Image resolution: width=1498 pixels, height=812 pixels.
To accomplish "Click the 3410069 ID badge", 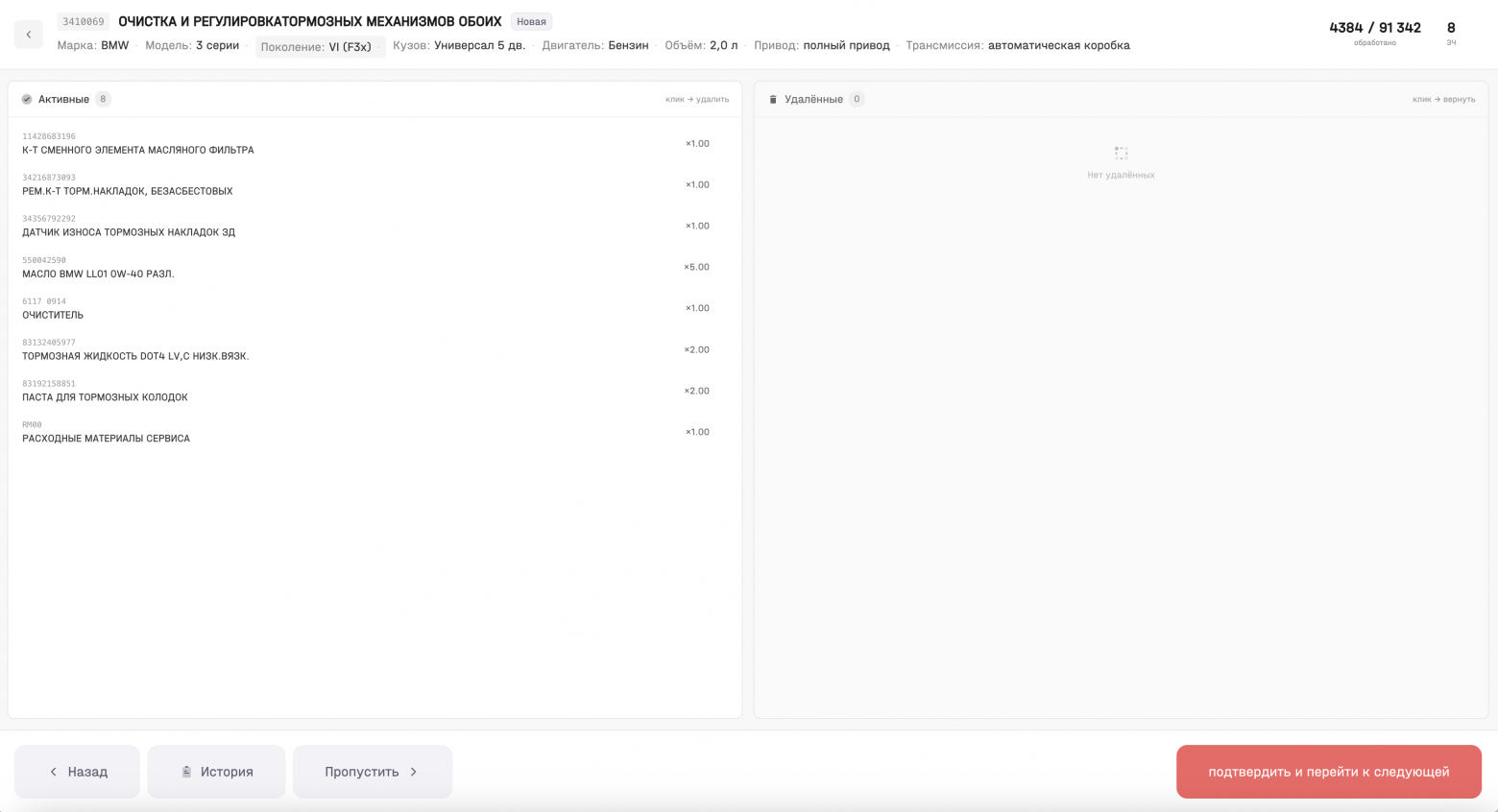I will (x=84, y=21).
